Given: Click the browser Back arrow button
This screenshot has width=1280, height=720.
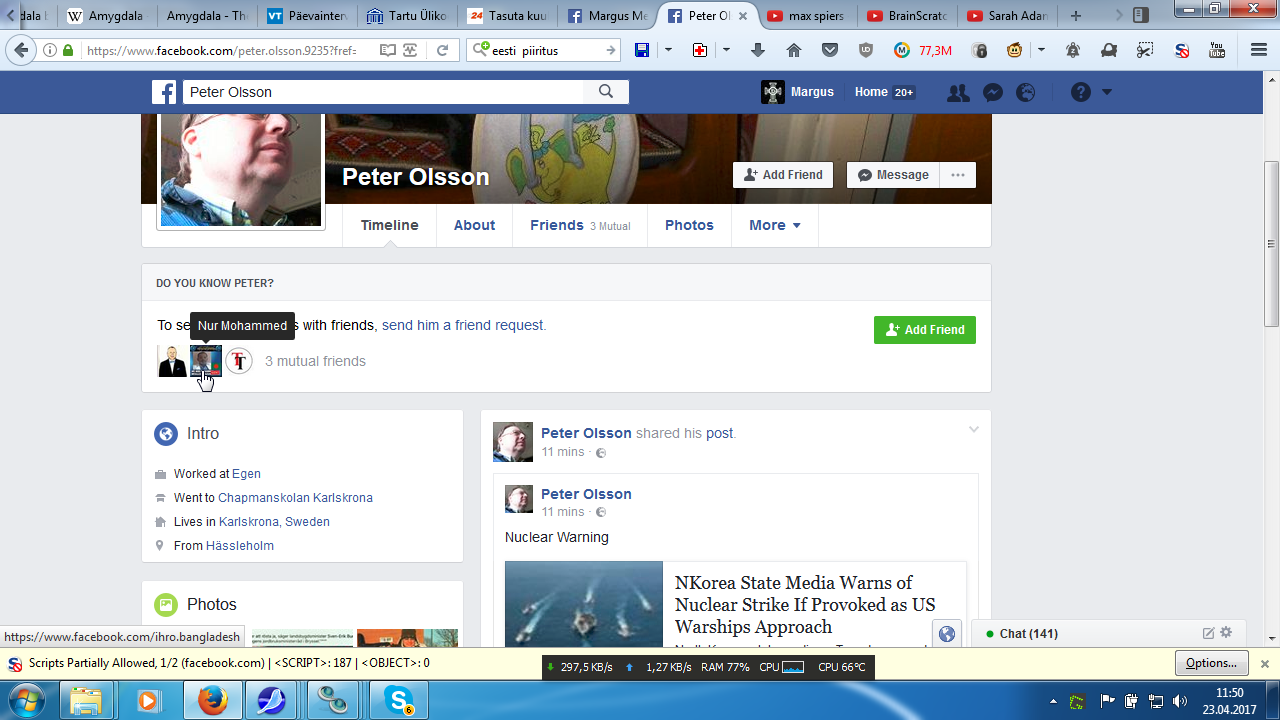Looking at the screenshot, I should [x=22, y=50].
